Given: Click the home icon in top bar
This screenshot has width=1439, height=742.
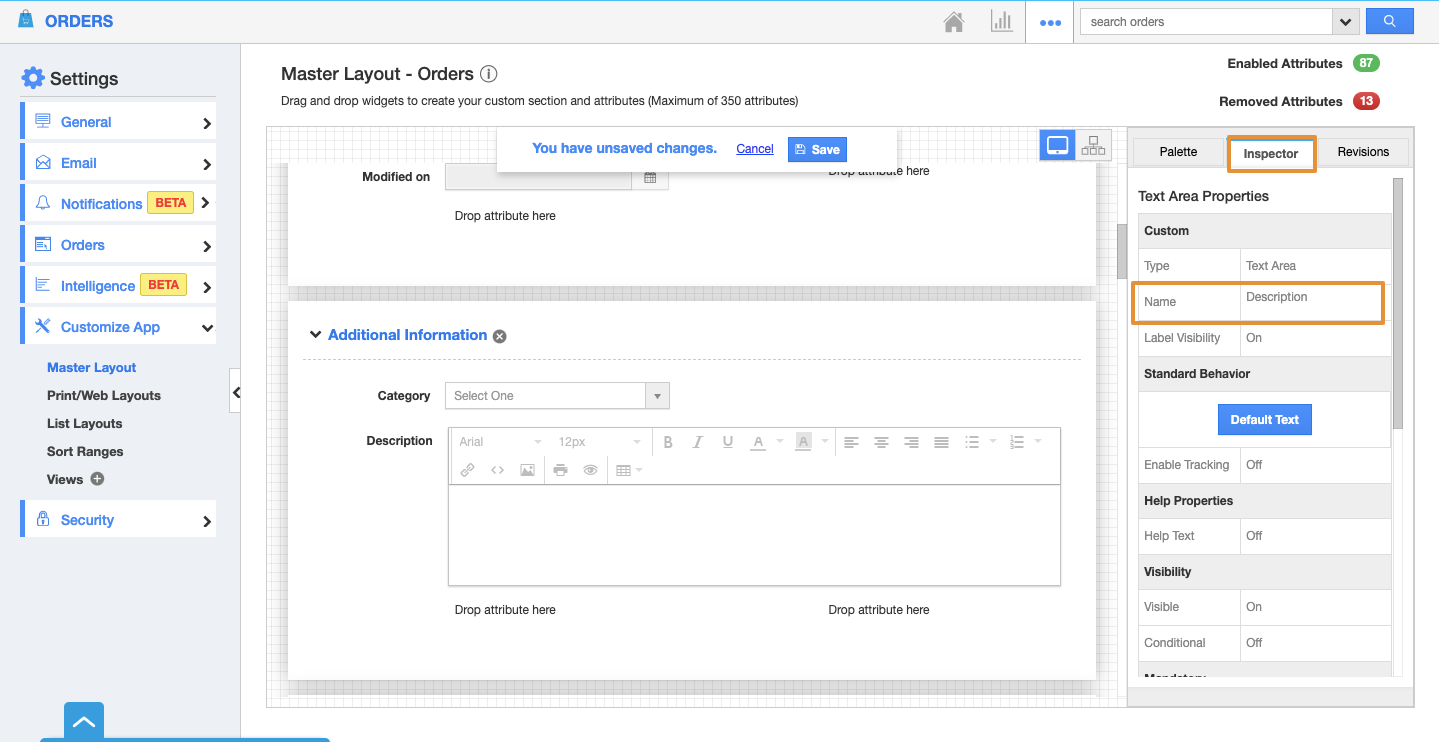Looking at the screenshot, I should (955, 21).
